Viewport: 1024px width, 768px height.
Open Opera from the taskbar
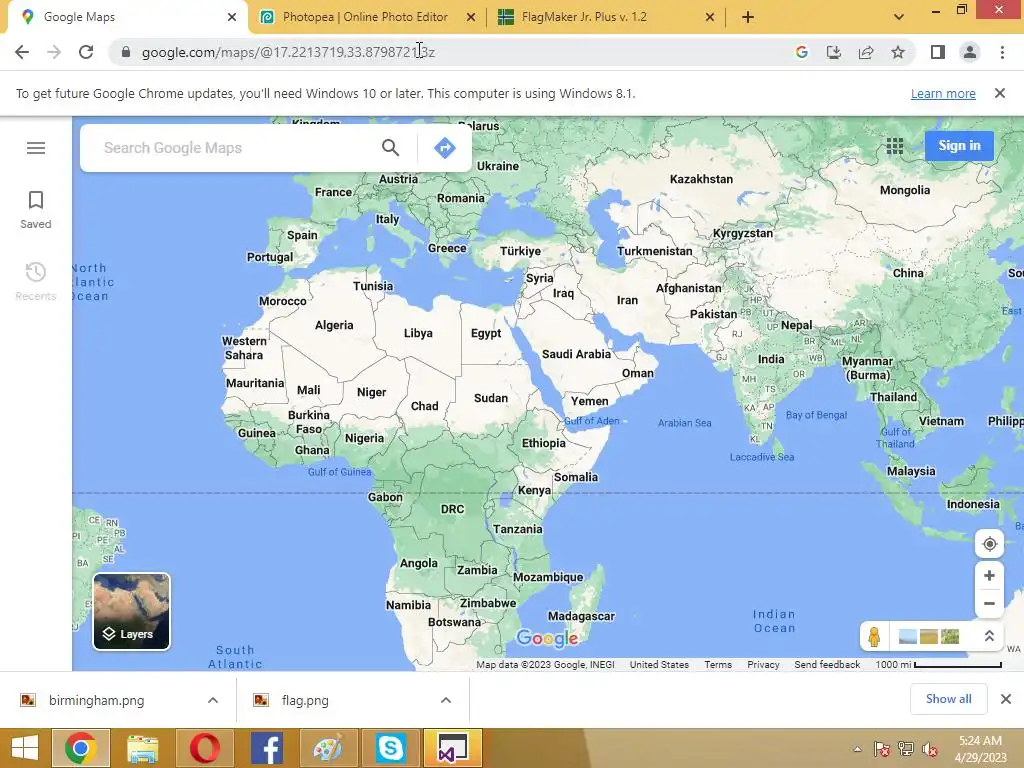coord(204,748)
